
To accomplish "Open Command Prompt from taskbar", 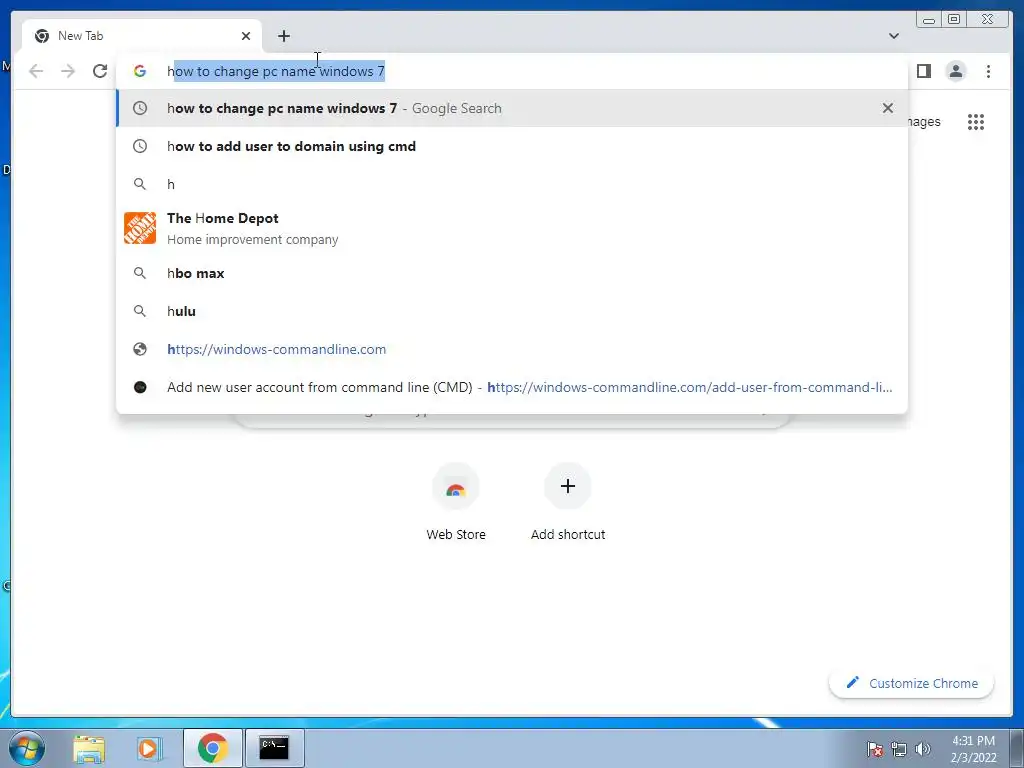I will pos(274,748).
